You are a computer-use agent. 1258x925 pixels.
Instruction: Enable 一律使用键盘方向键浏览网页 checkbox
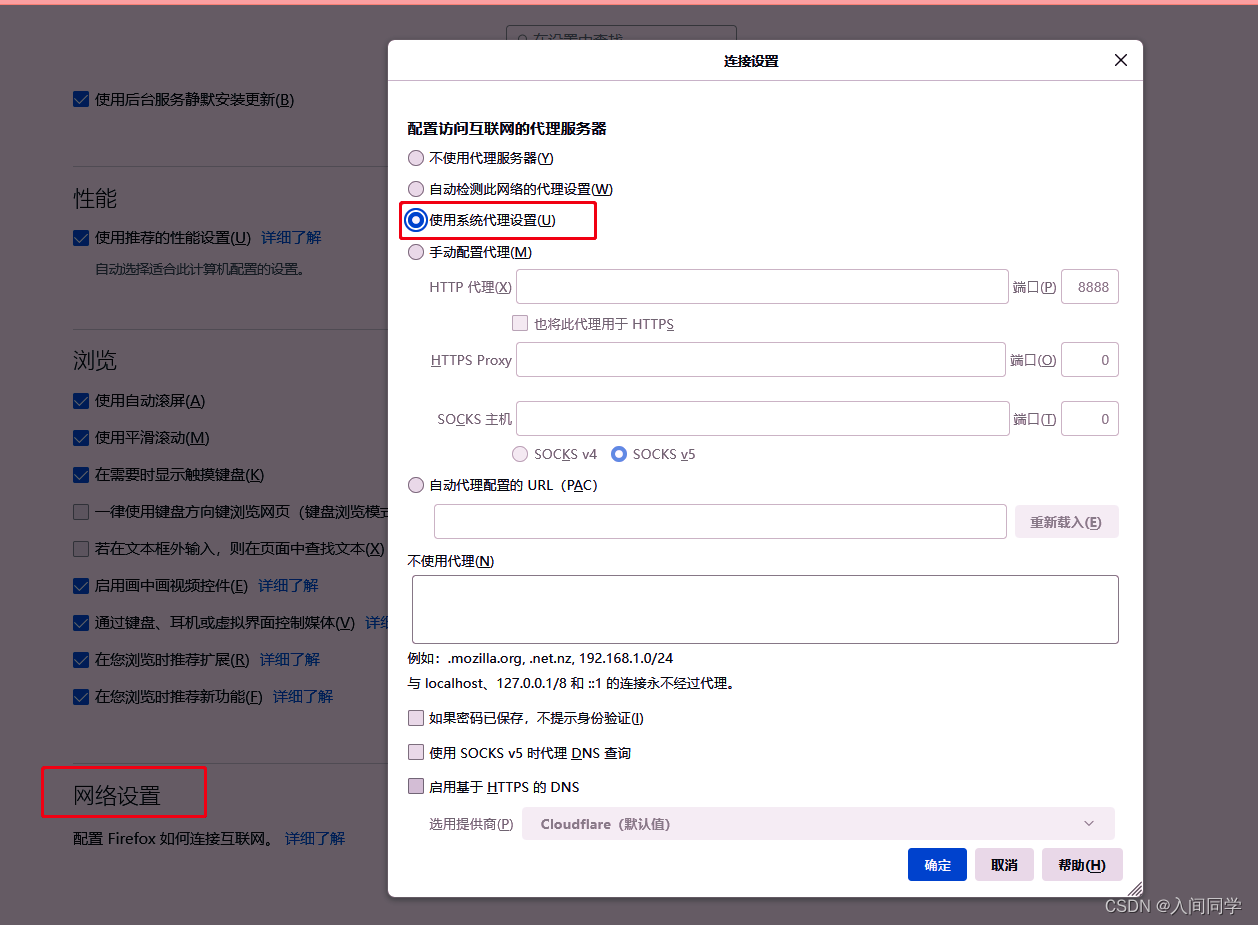[81, 512]
